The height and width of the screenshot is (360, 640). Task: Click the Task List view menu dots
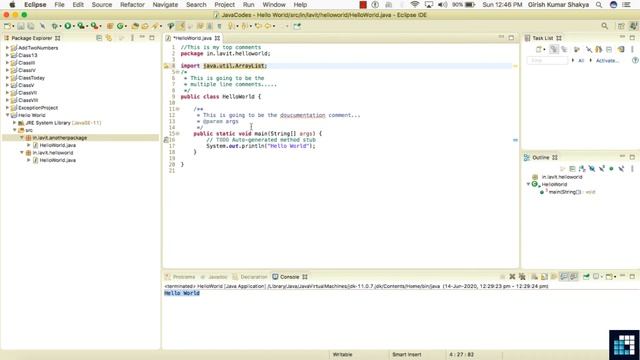[632, 49]
